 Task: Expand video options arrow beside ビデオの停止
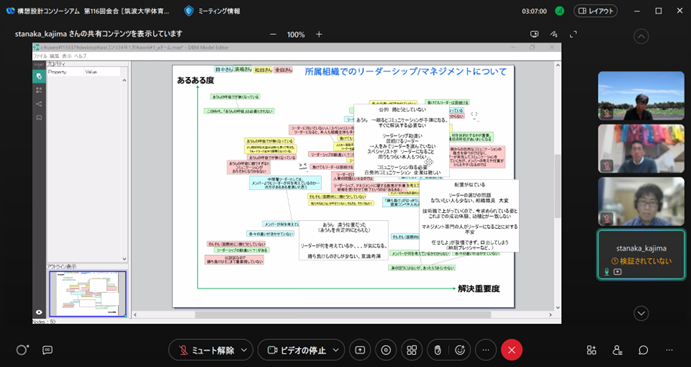pyautogui.click(x=336, y=350)
